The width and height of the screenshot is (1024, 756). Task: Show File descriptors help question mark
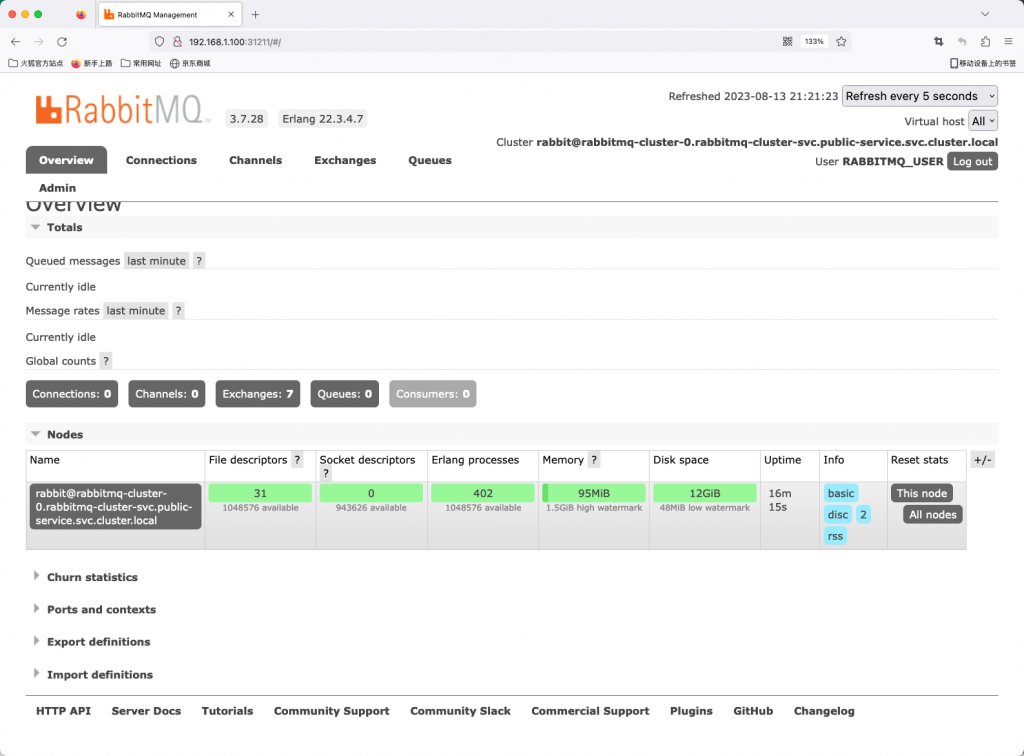pyautogui.click(x=297, y=460)
